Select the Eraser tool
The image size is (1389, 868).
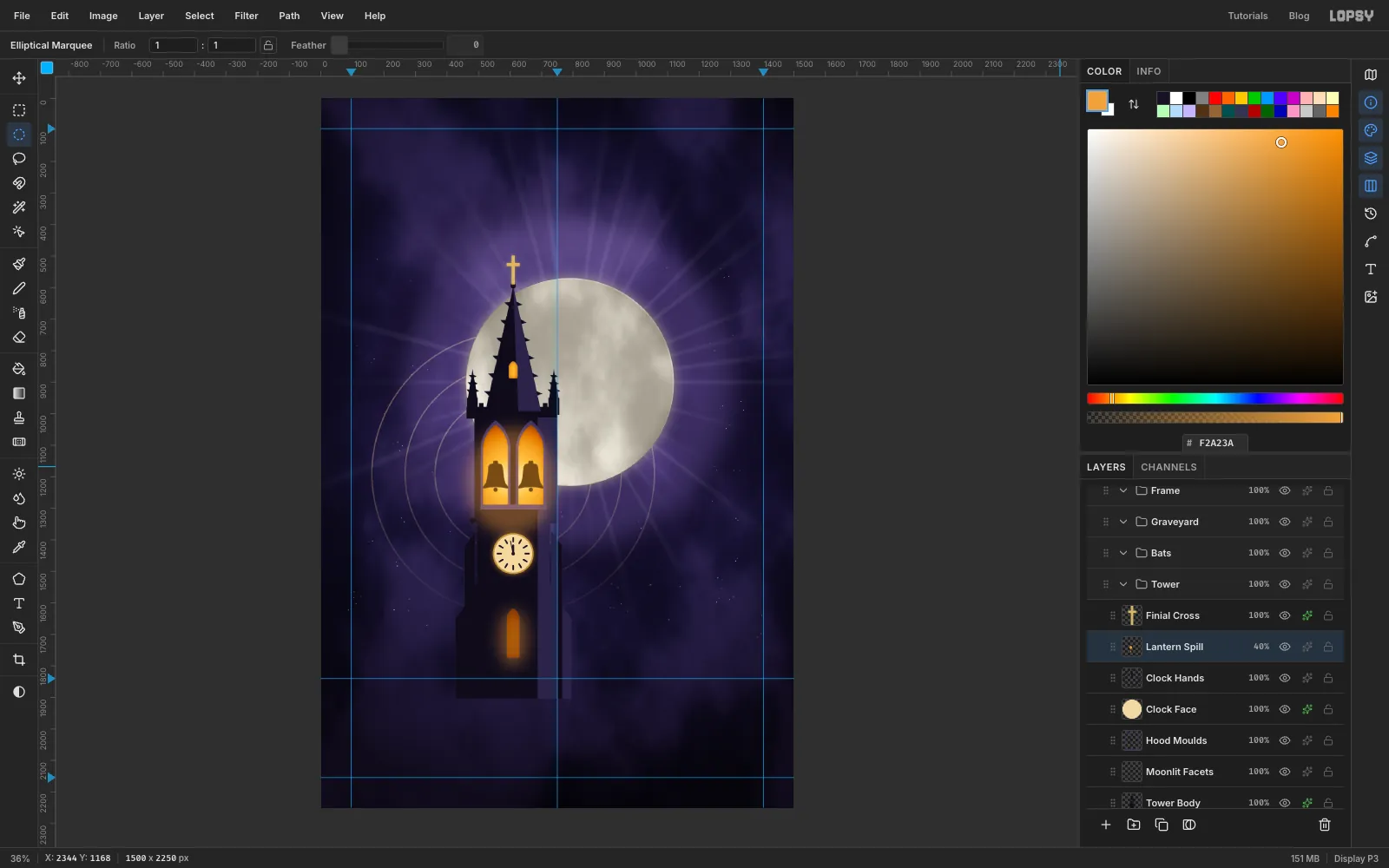(19, 337)
